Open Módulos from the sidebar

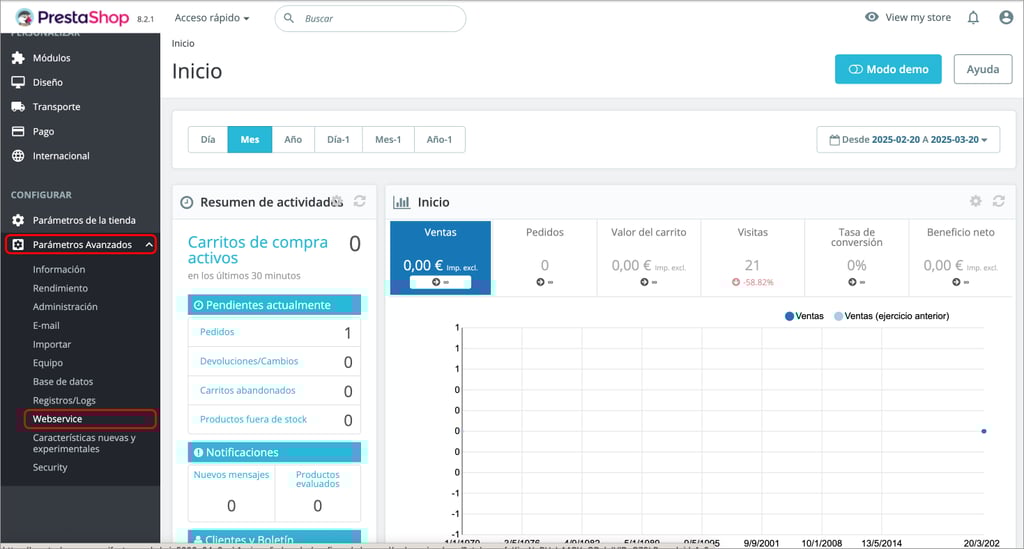(x=51, y=58)
